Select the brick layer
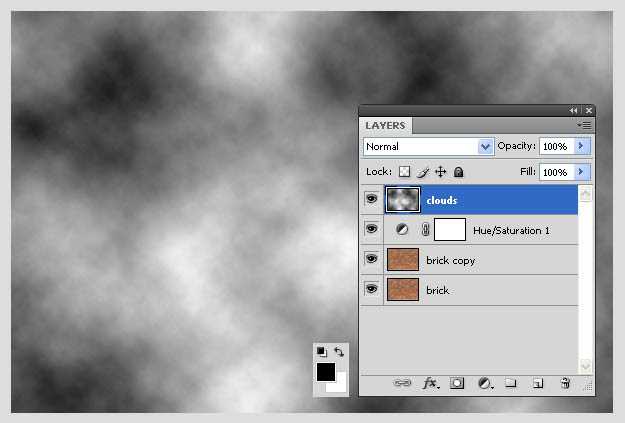 (480, 290)
